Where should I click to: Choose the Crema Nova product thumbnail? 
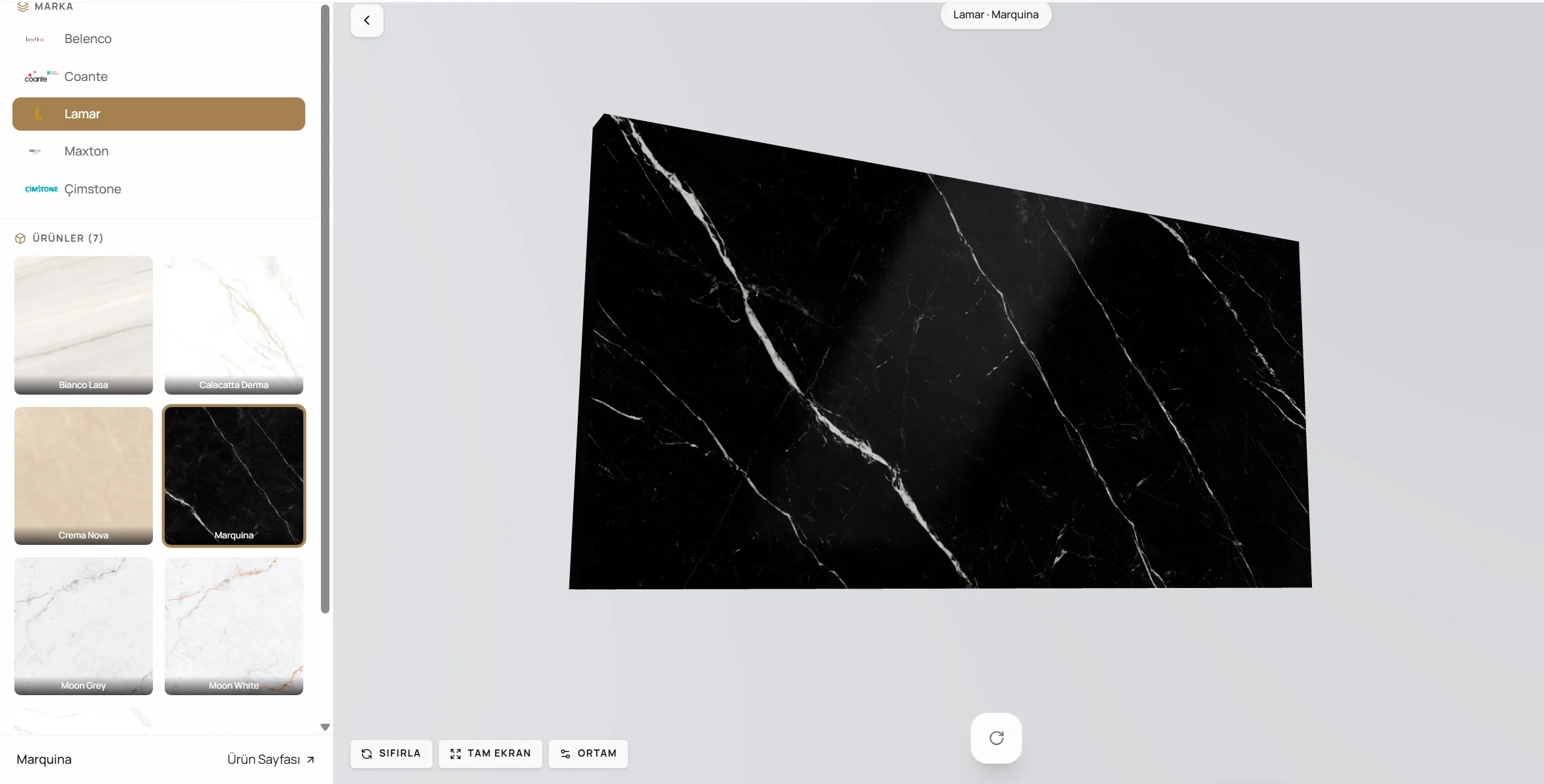click(x=84, y=476)
